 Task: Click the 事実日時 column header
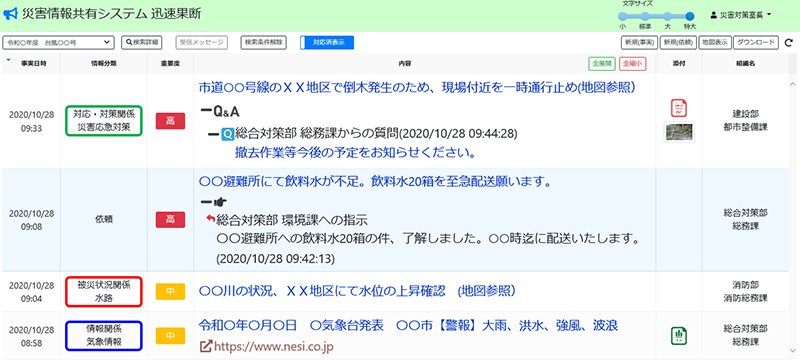pyautogui.click(x=31, y=64)
